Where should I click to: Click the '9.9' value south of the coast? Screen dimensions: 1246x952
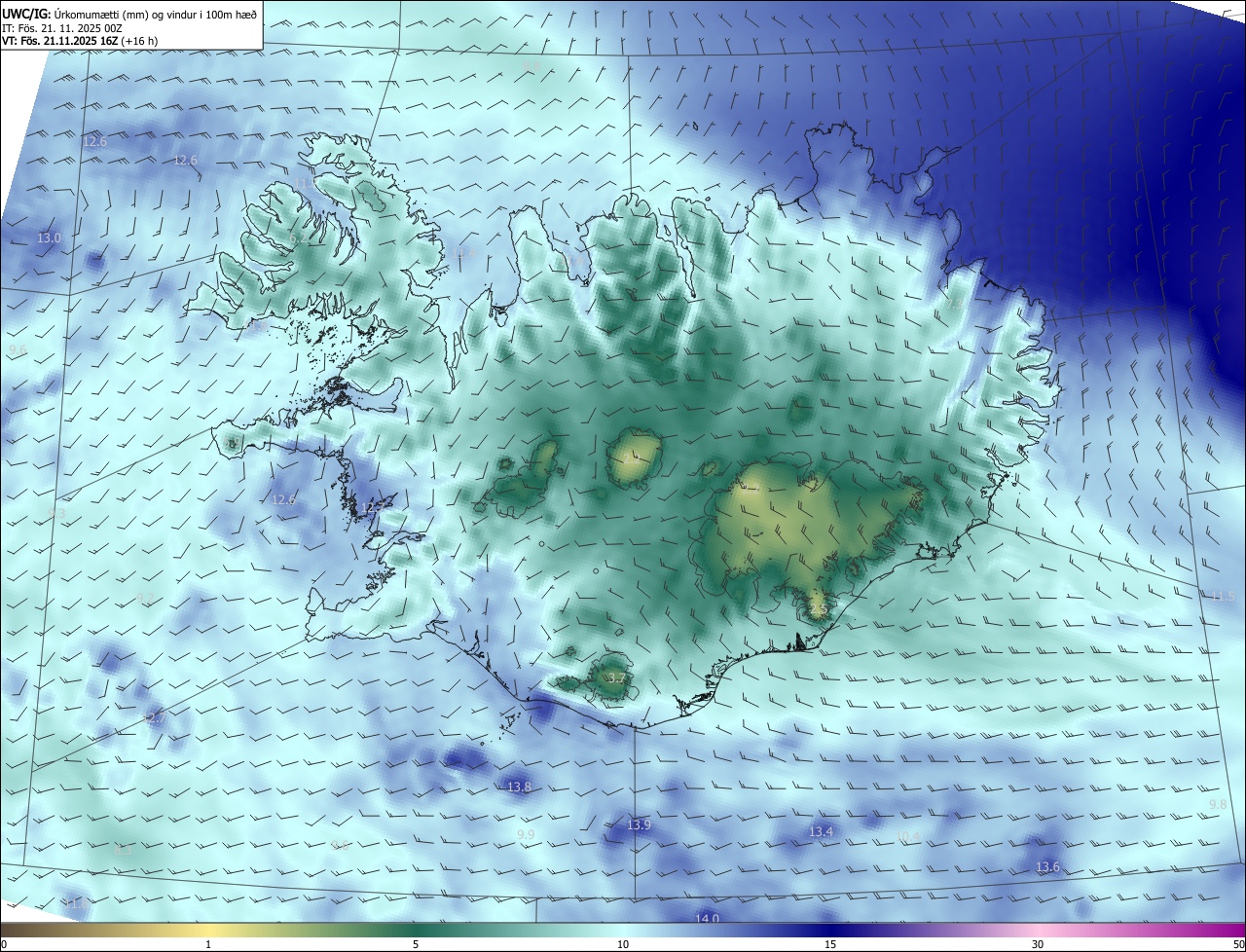(x=526, y=835)
